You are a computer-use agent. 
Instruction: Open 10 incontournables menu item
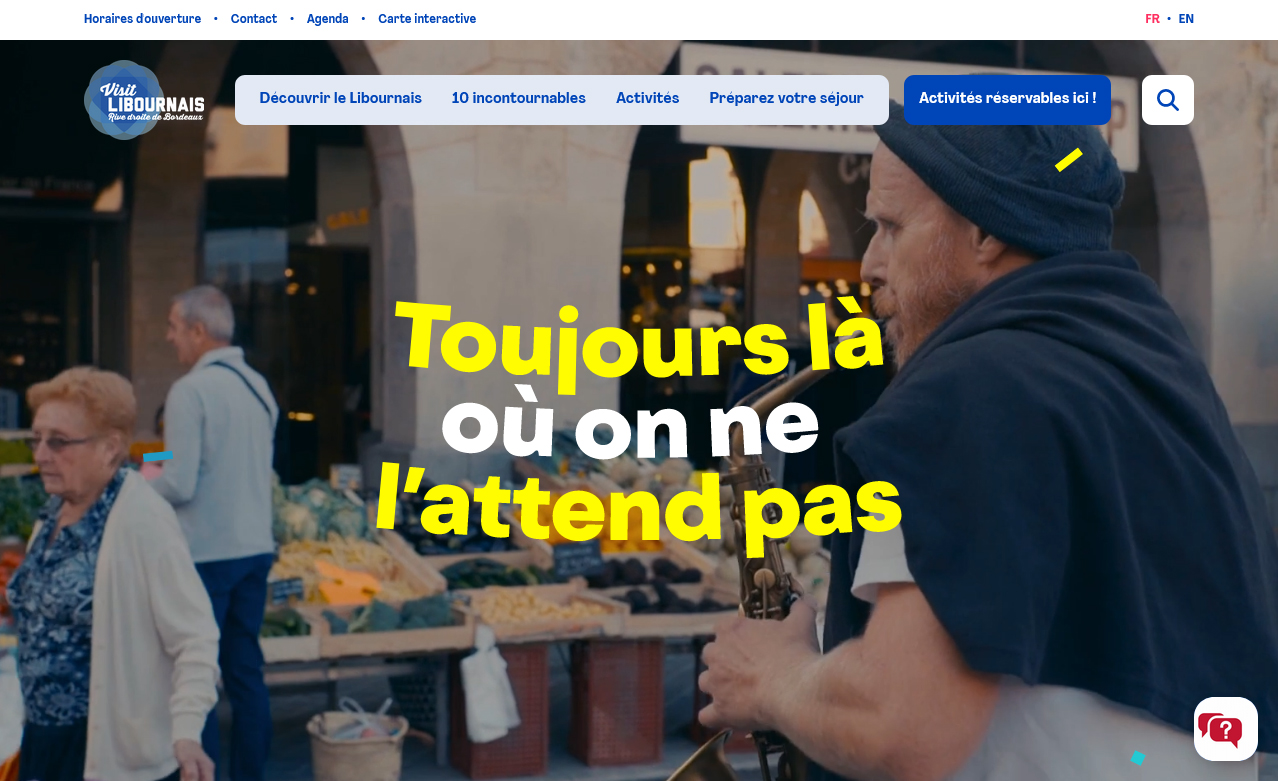click(x=519, y=98)
